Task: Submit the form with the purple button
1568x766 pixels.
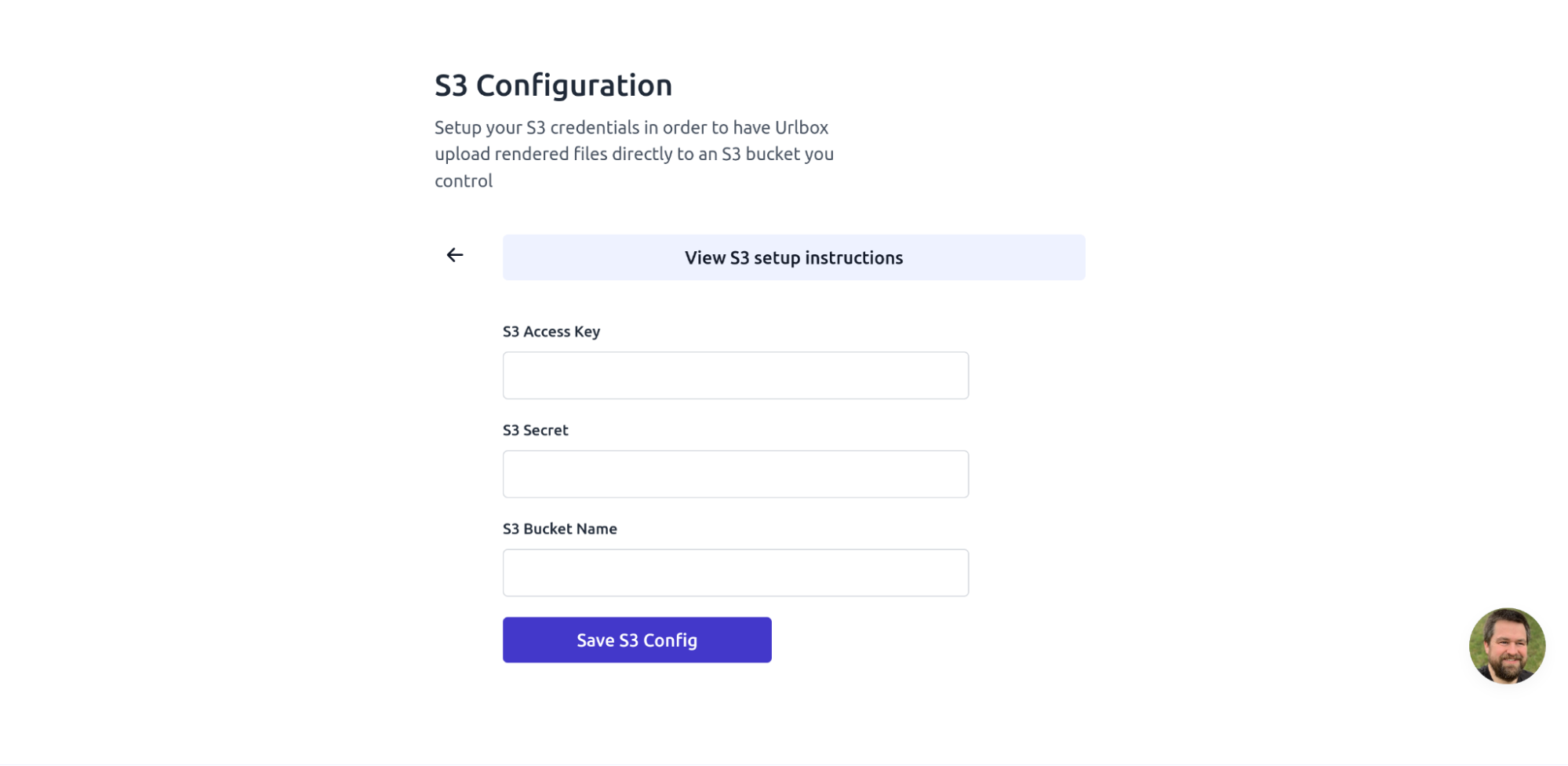Action: tap(637, 640)
